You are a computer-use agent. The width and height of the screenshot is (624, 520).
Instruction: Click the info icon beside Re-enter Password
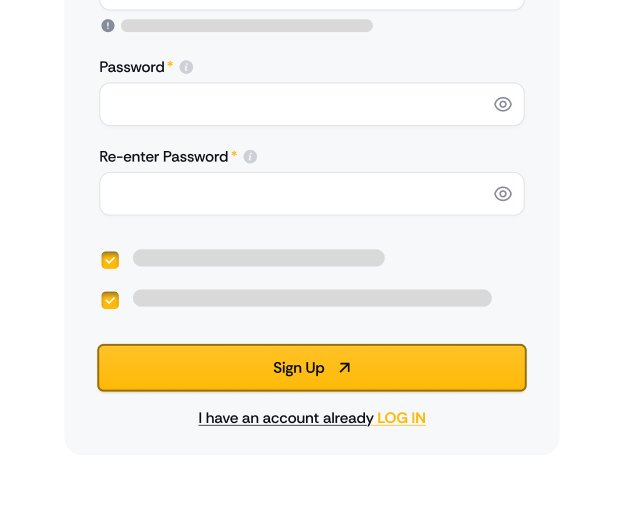point(250,157)
